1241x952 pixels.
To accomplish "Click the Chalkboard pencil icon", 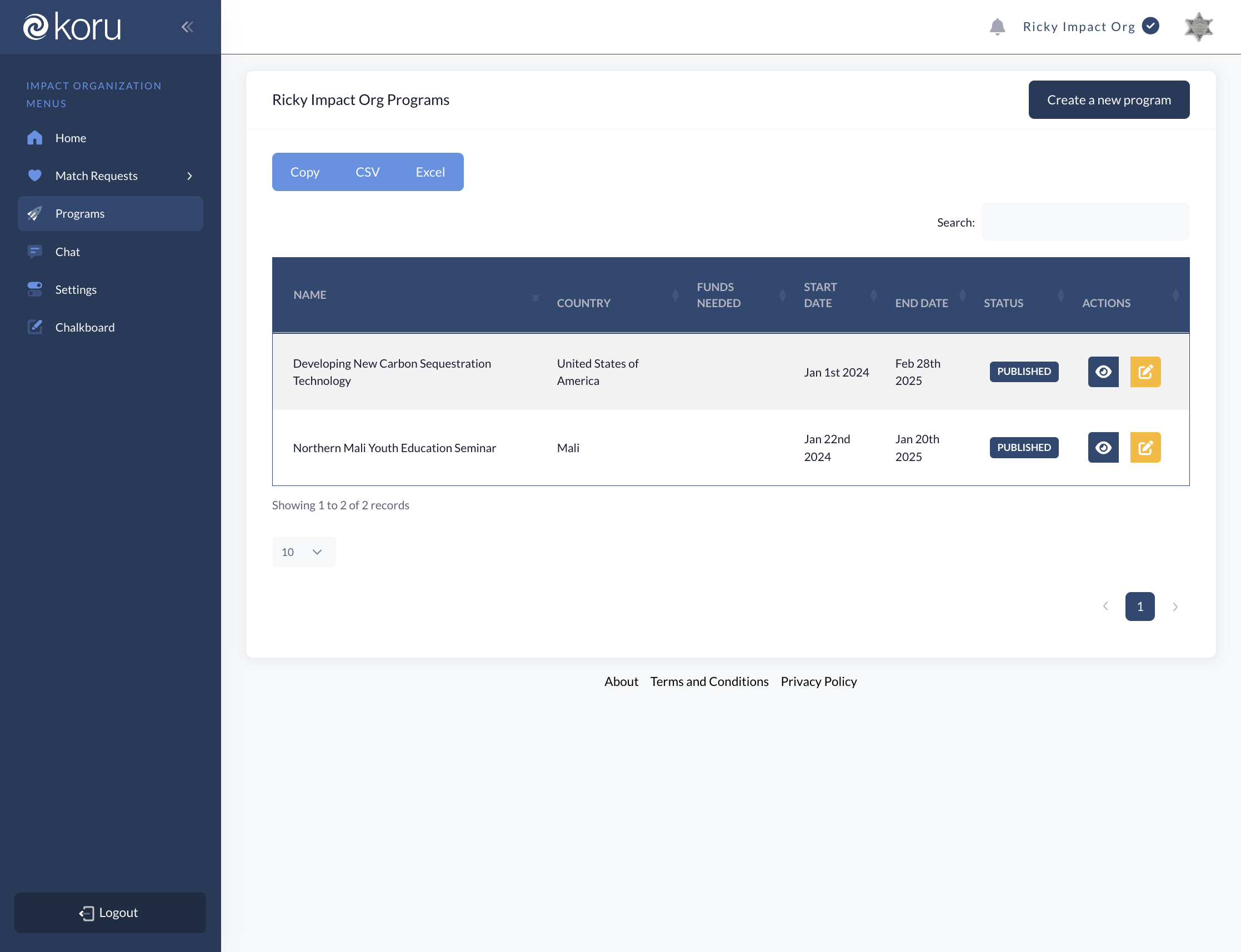I will (34, 327).
